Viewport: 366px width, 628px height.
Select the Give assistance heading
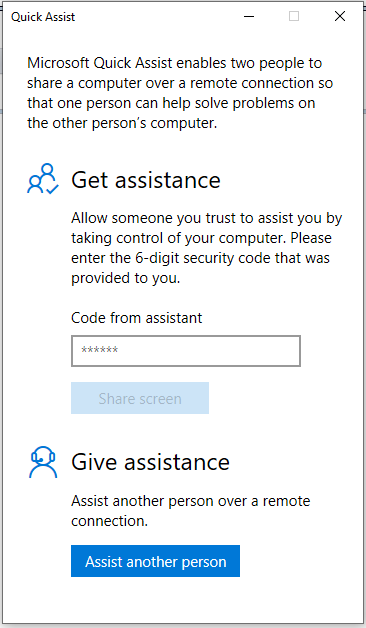tap(151, 462)
